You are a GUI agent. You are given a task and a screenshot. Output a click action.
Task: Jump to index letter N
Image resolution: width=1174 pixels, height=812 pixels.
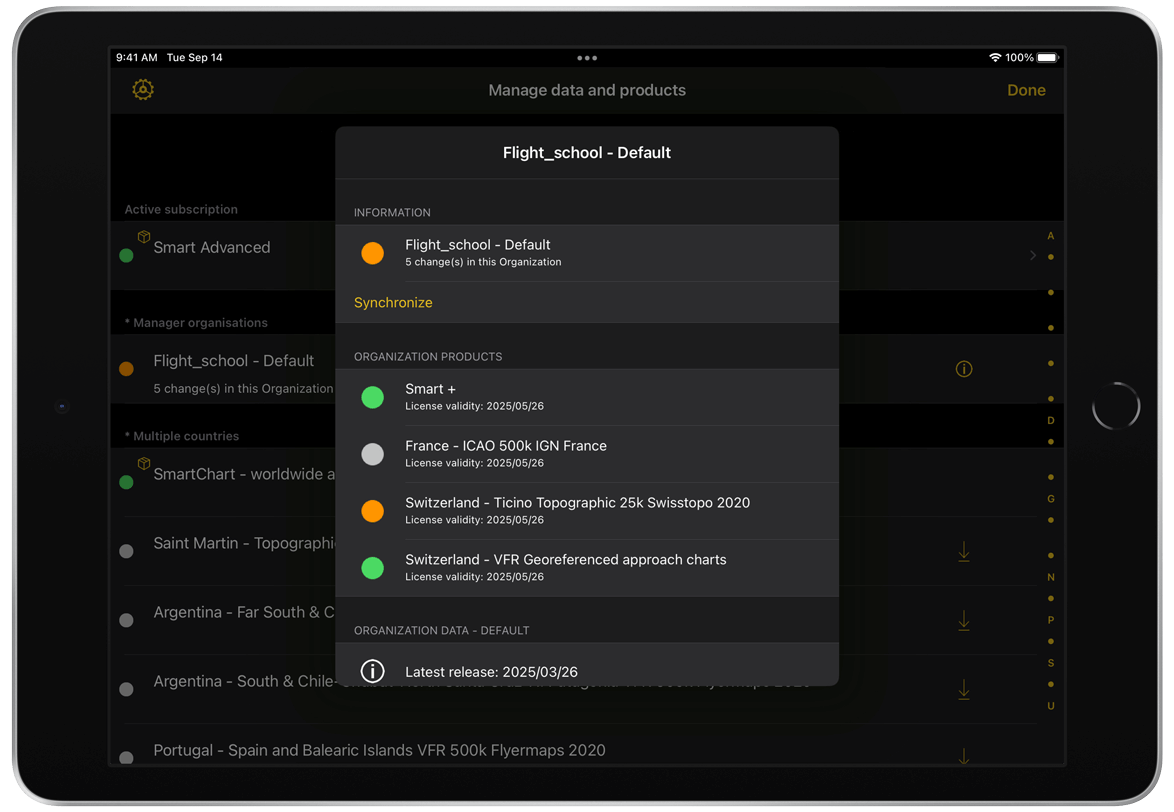tap(1050, 577)
